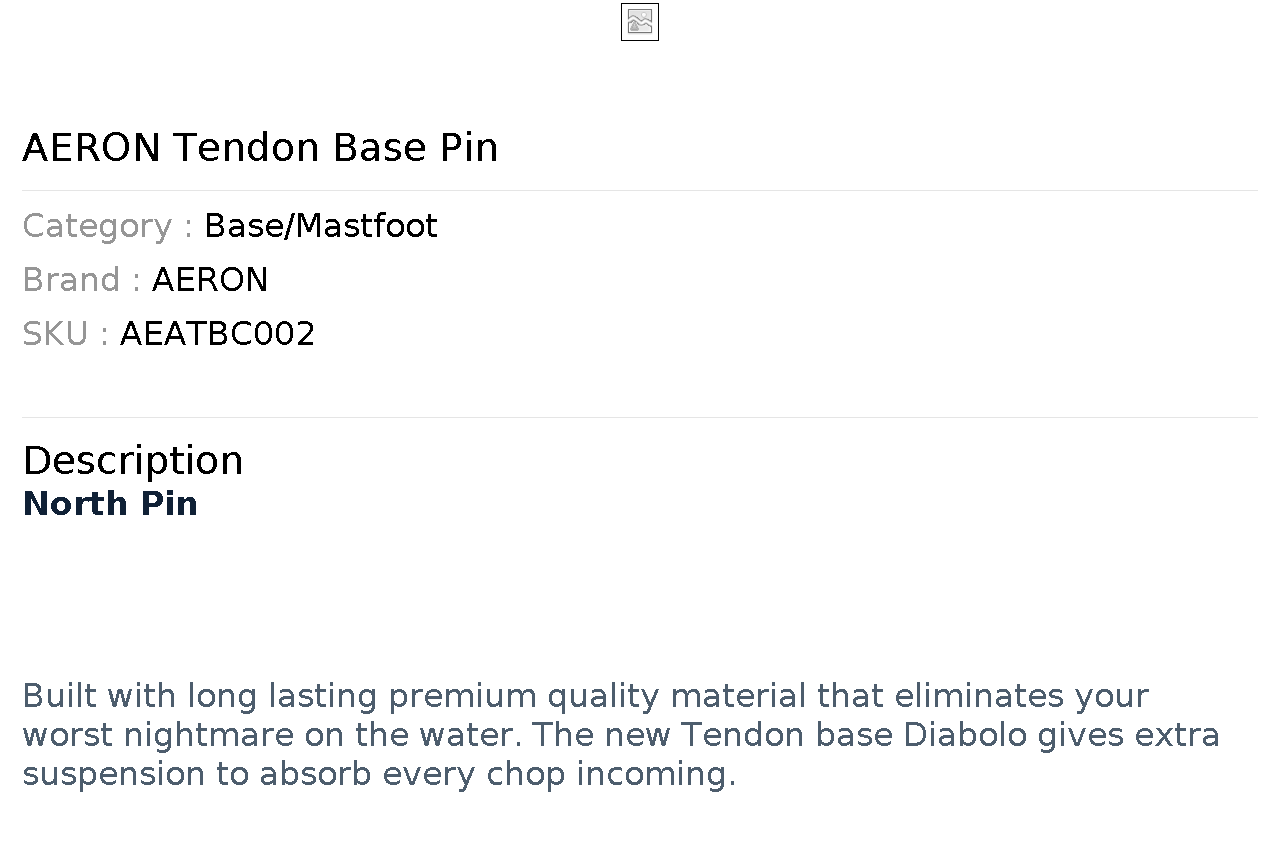
Task: Click the AERON Tendon Base Pin title
Action: click(x=260, y=148)
